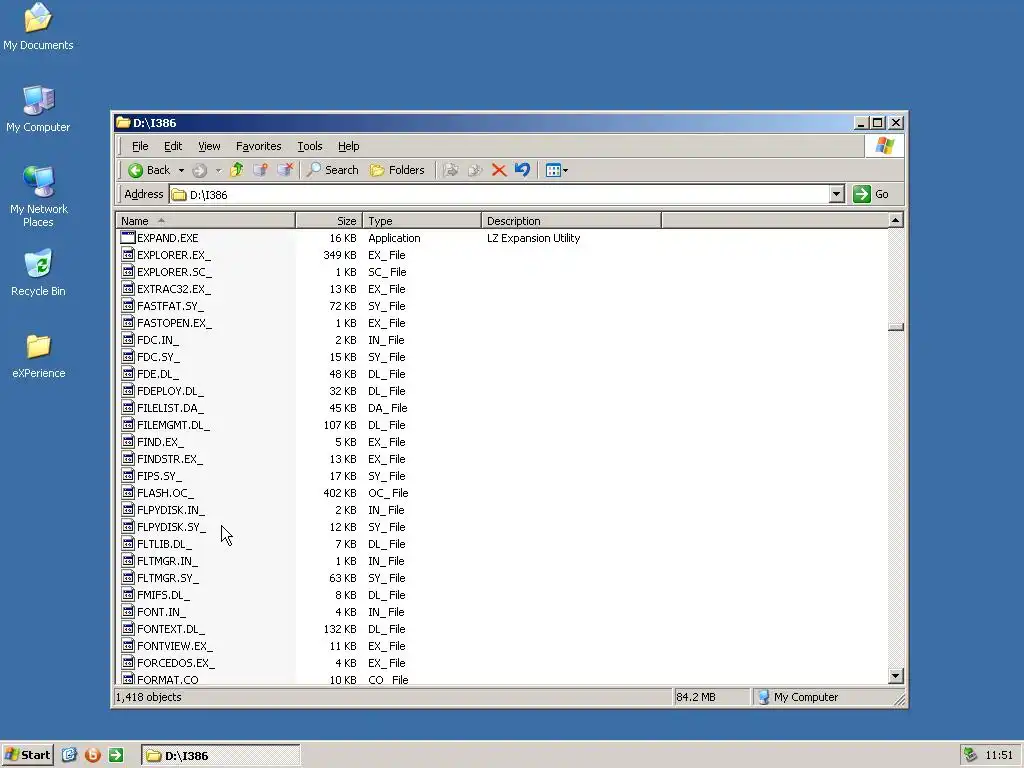Image resolution: width=1024 pixels, height=768 pixels.
Task: Select the FILELIST.DA_ file name
Action: (170, 408)
